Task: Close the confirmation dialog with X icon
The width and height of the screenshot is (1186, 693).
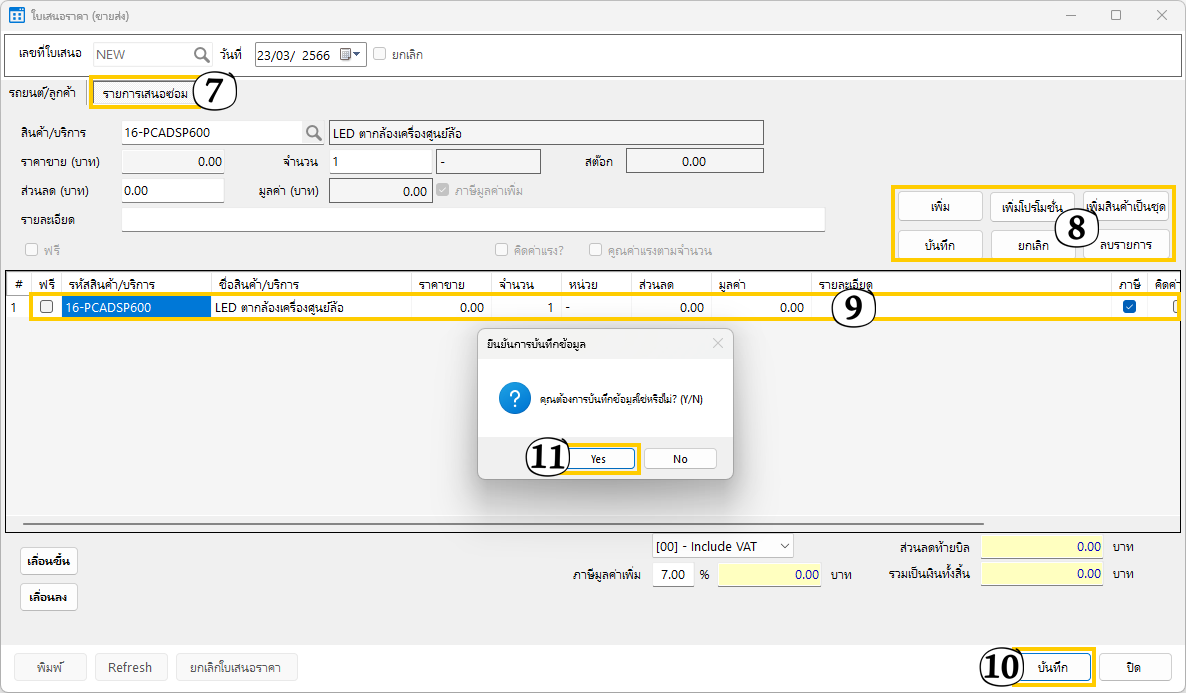Action: (717, 343)
